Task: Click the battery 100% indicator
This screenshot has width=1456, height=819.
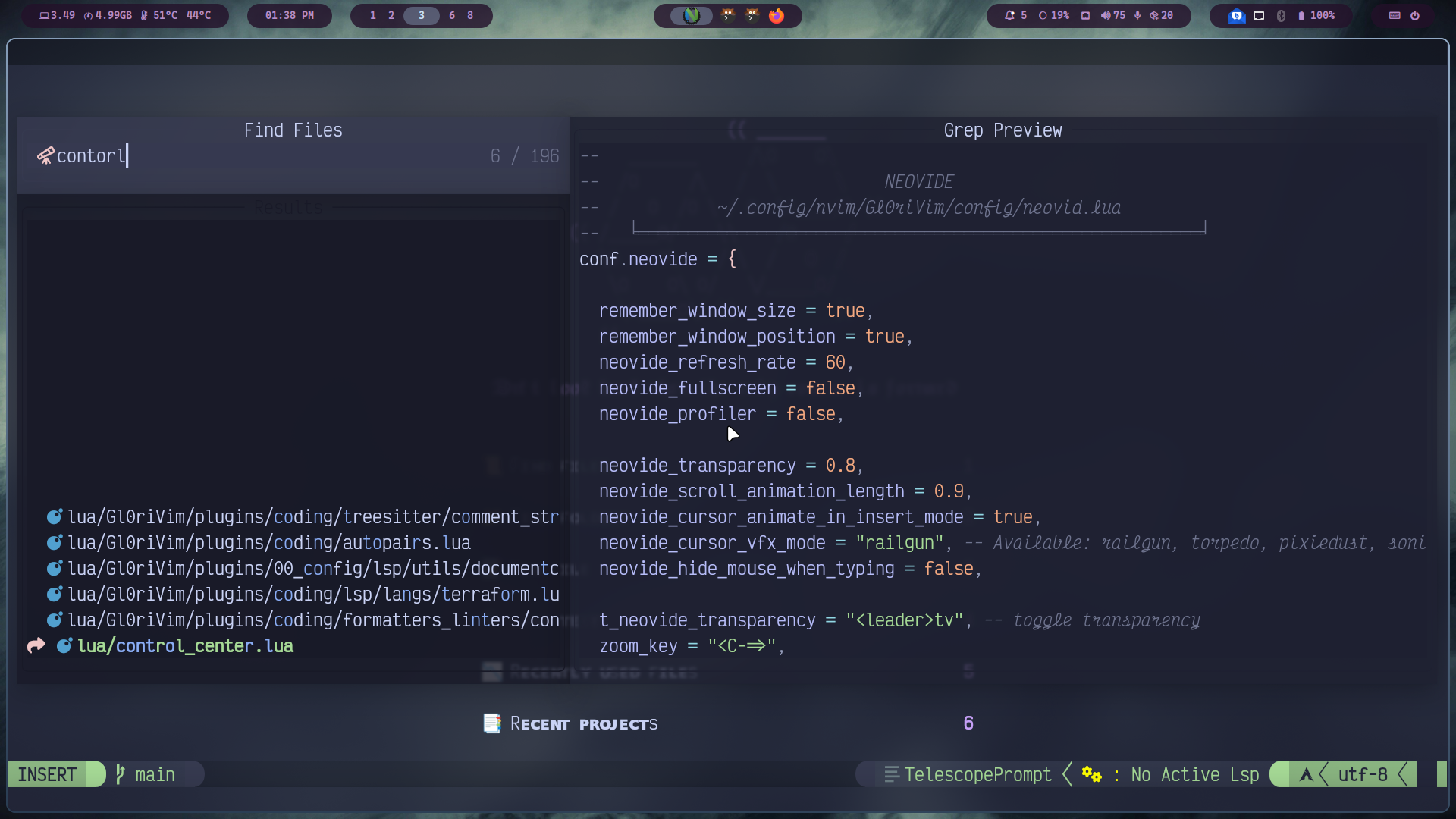Action: pyautogui.click(x=1316, y=15)
